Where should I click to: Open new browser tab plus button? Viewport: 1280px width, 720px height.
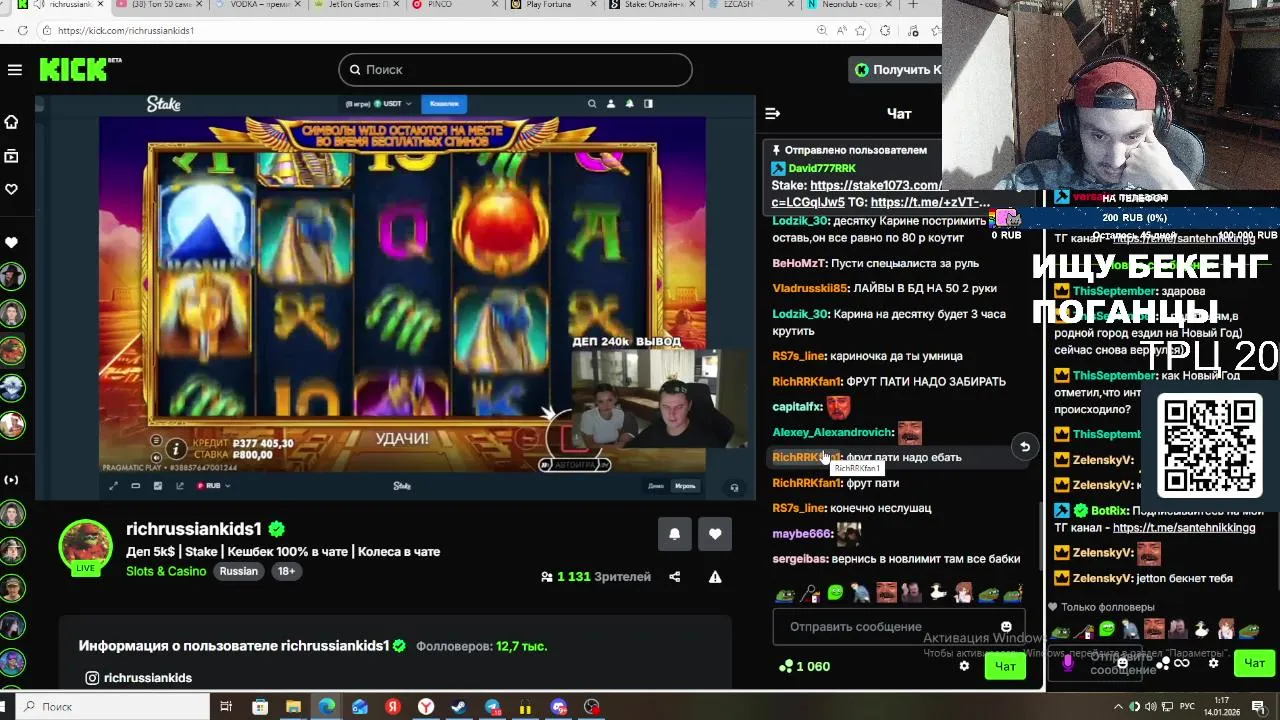click(x=912, y=5)
